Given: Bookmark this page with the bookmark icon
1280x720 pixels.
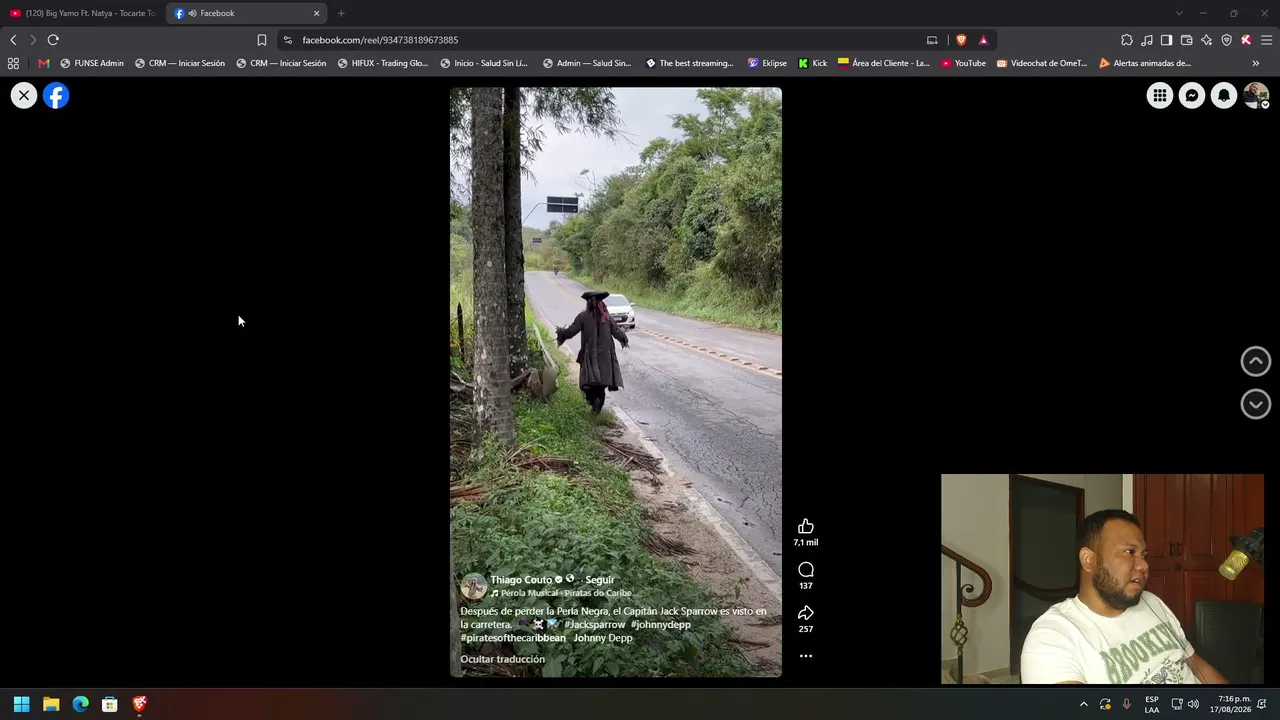Looking at the screenshot, I should tap(262, 40).
